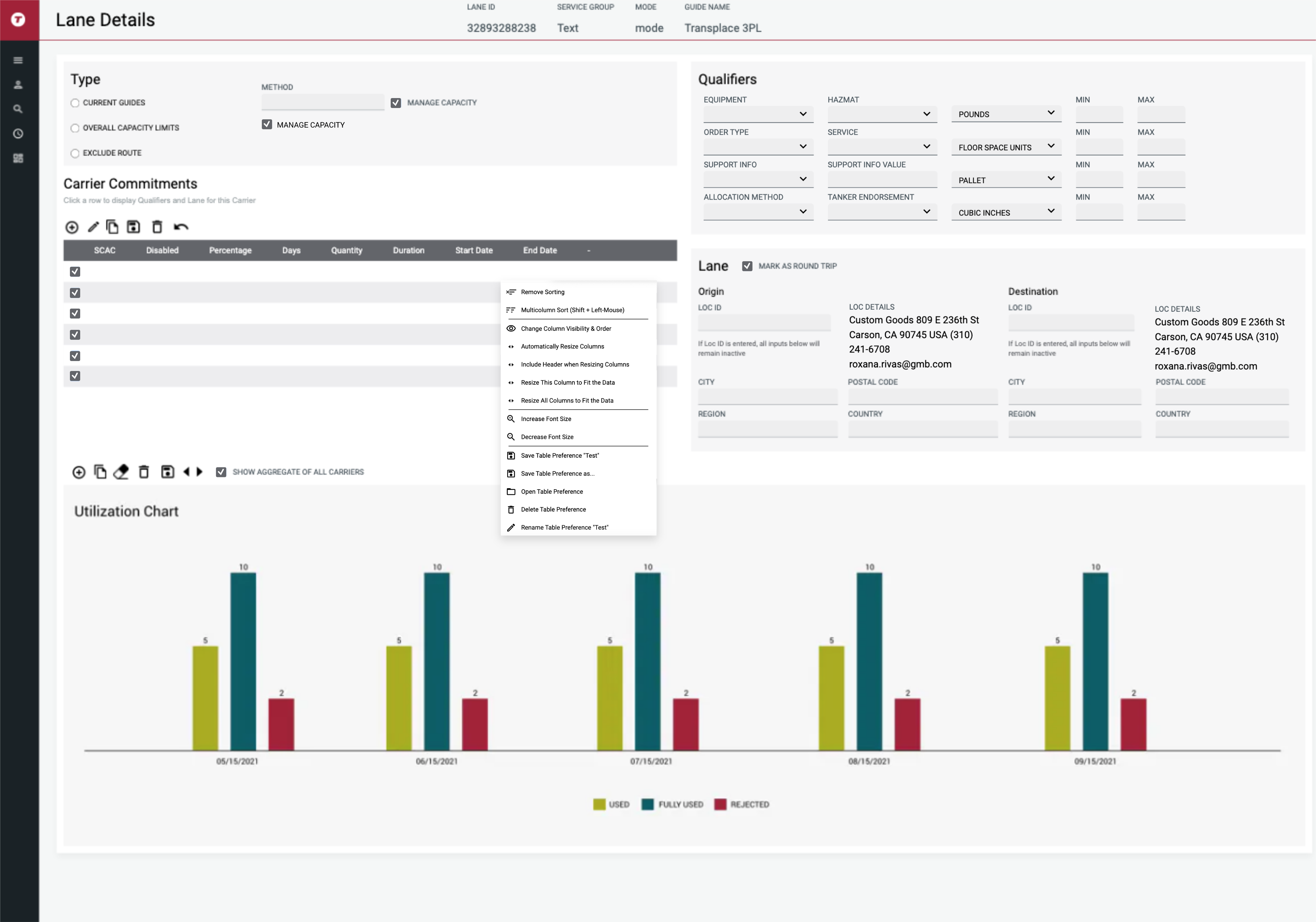Open the dashboard grid sidebar icon

(19, 158)
